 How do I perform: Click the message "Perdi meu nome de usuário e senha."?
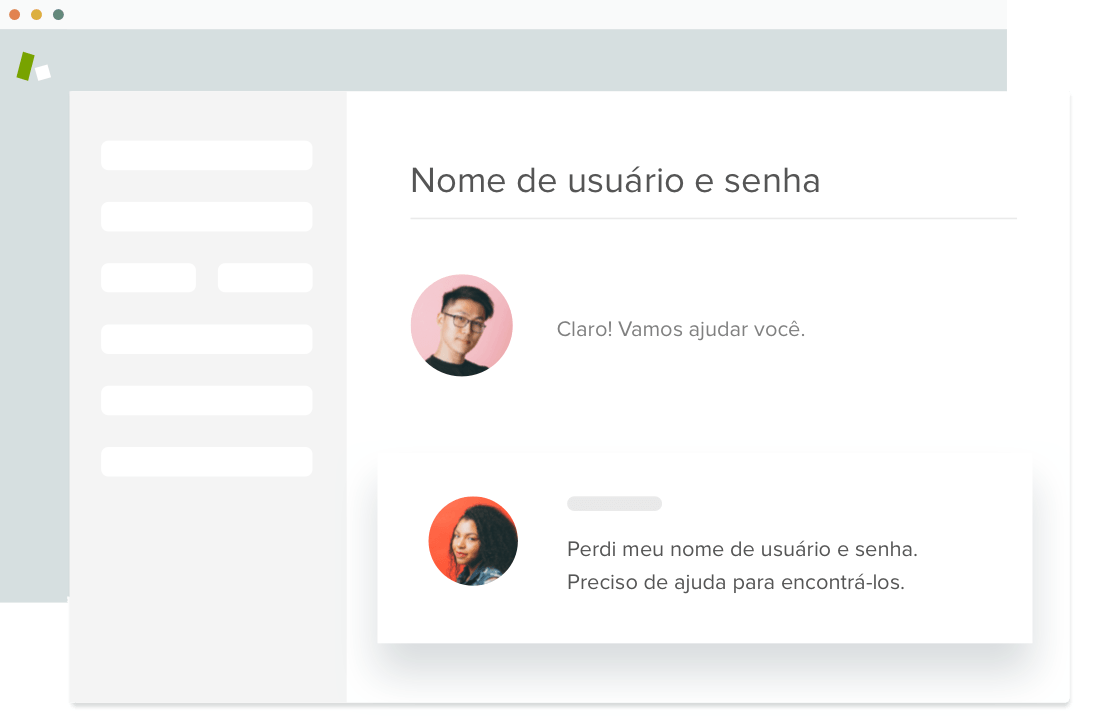point(743,549)
